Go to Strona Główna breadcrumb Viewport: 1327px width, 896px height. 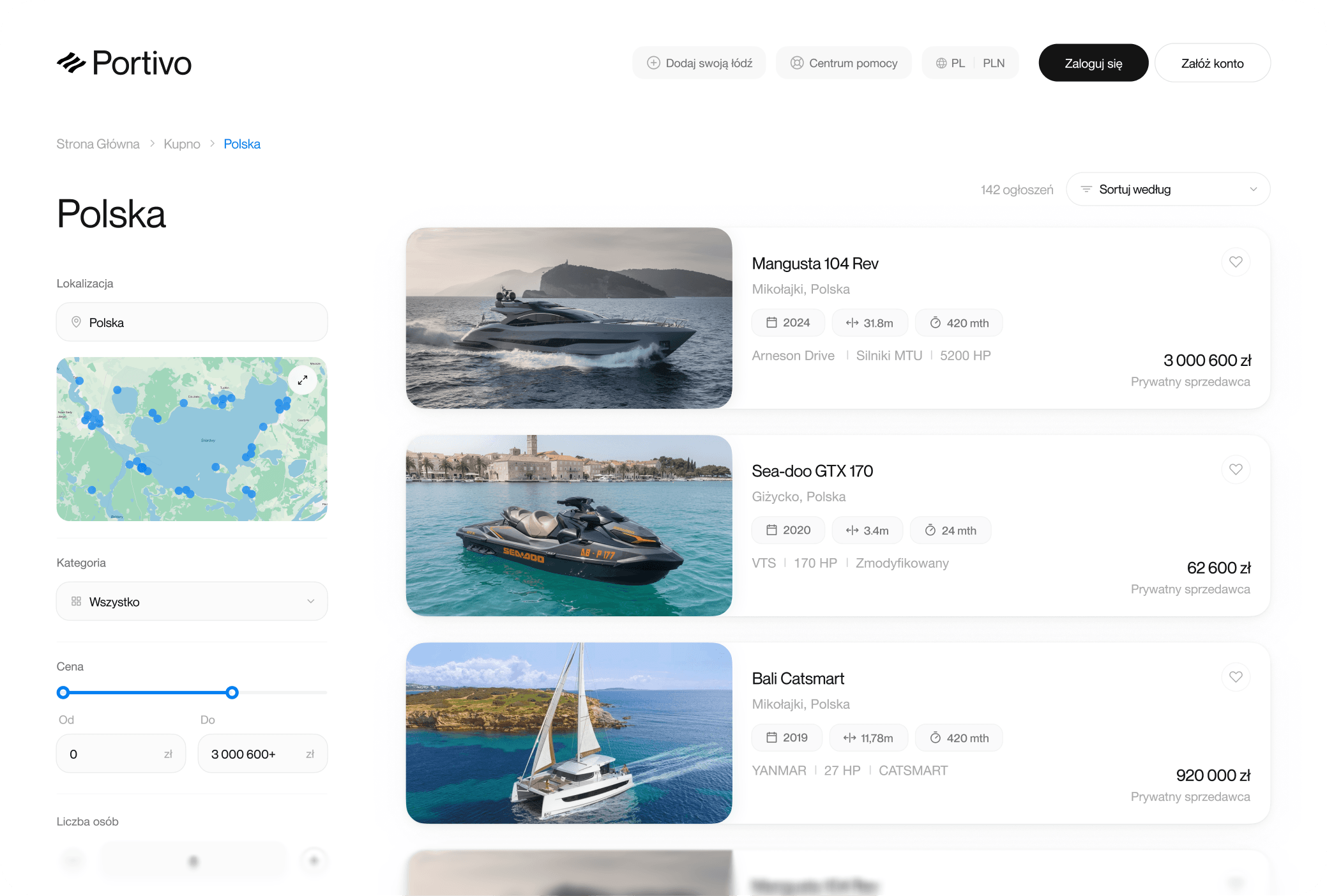tap(98, 144)
